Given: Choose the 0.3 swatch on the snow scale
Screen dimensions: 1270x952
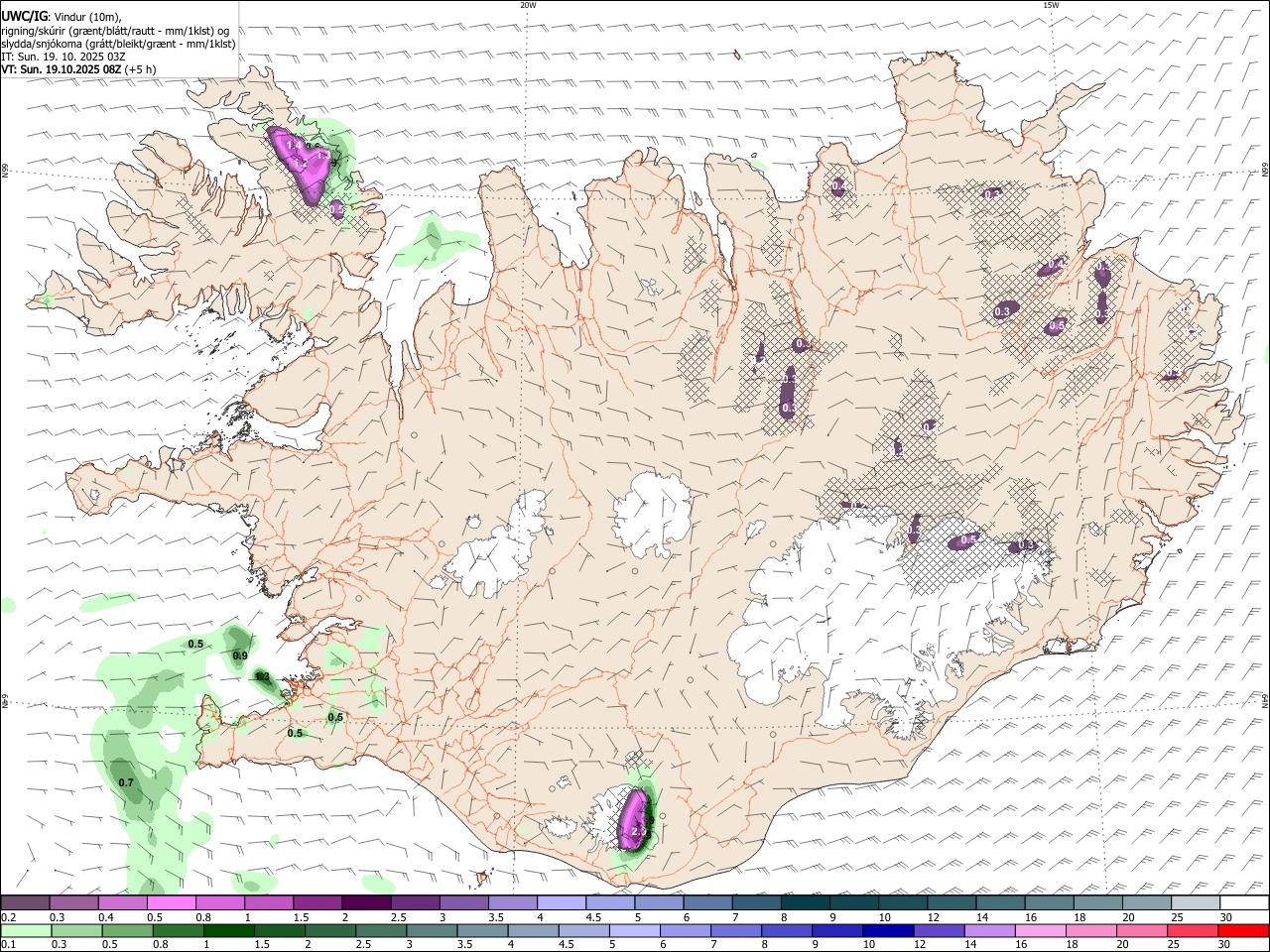Looking at the screenshot, I should [74, 903].
